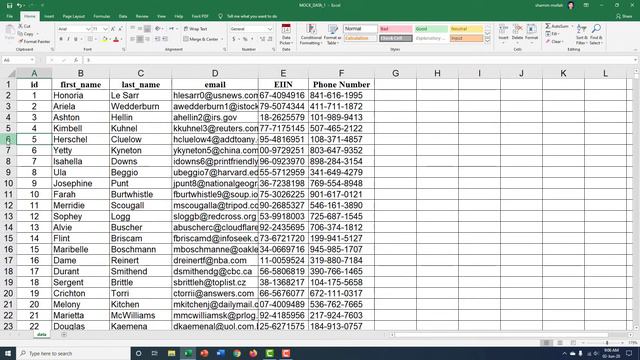Decrease decimal places
640x360 pixels.
[x=269, y=39]
